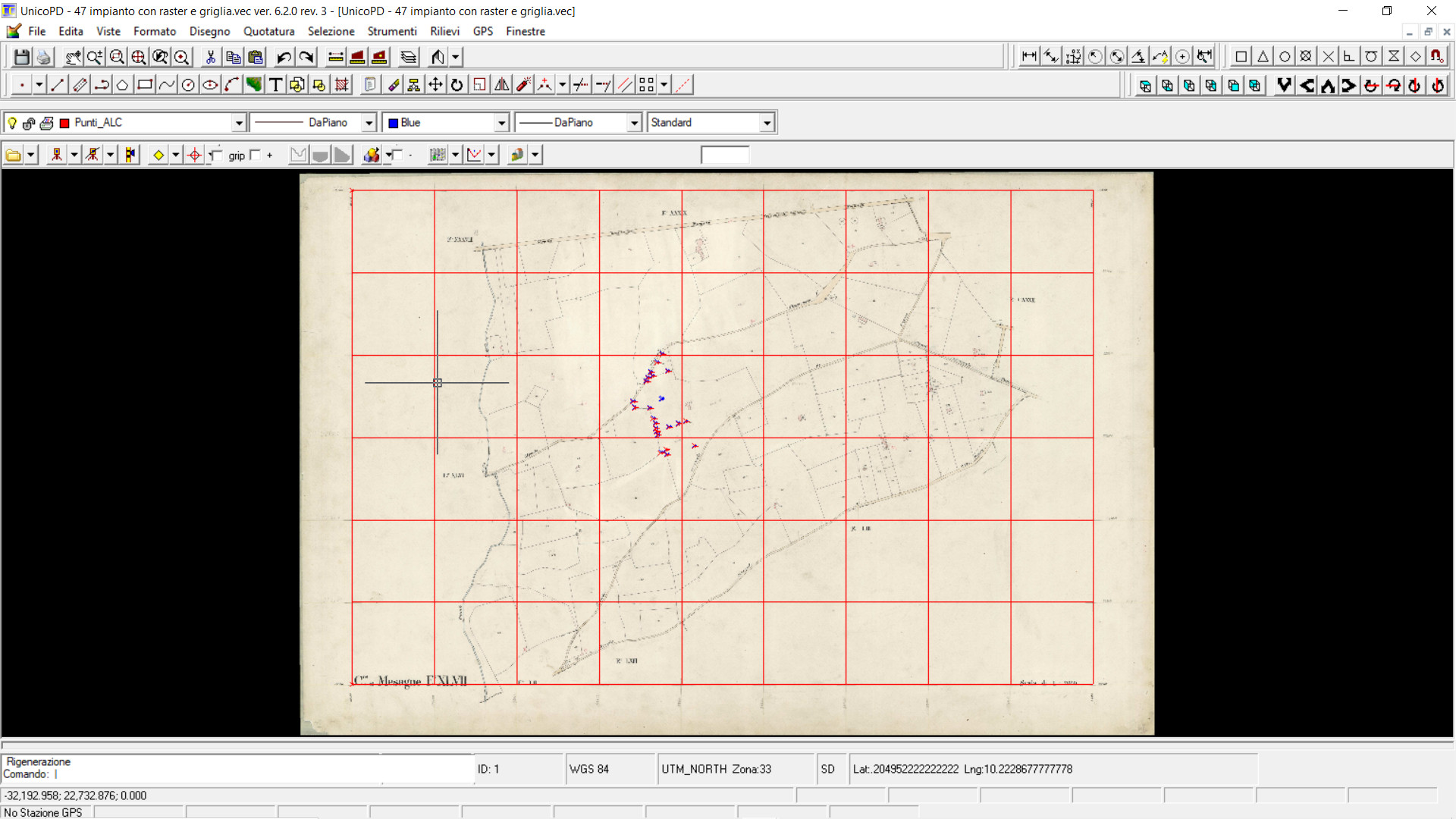Click the first 3D cube view icon

click(x=1145, y=86)
